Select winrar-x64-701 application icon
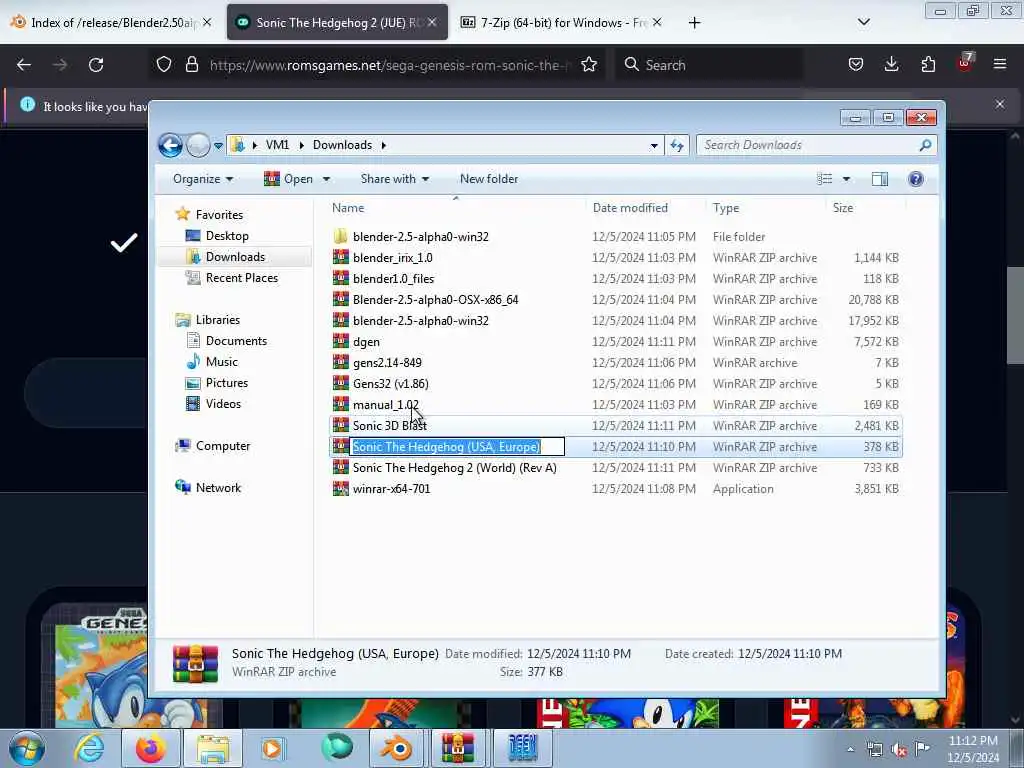 (340, 488)
